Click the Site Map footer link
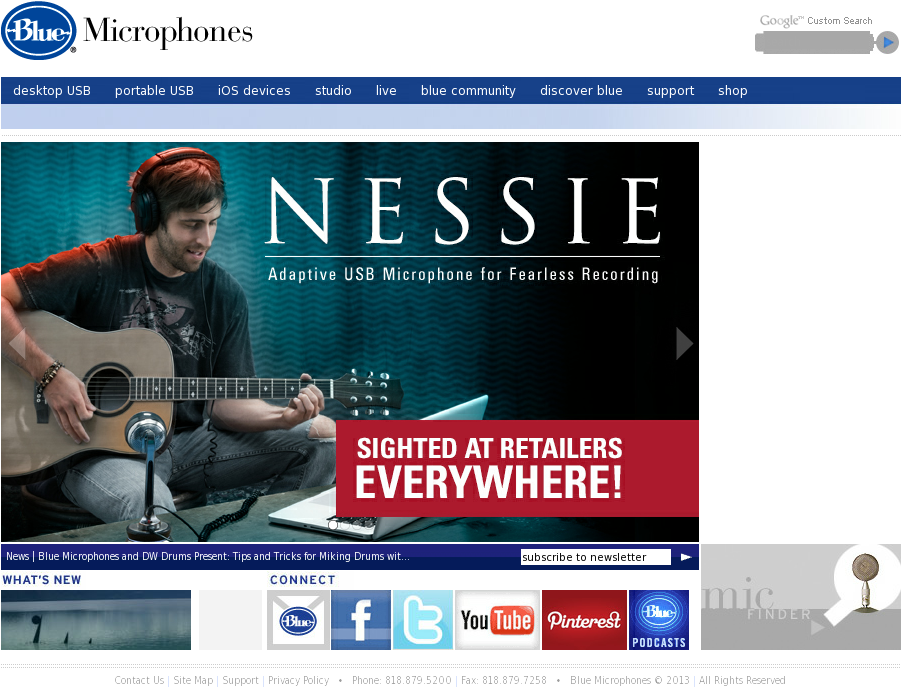The width and height of the screenshot is (901, 687). tap(193, 680)
